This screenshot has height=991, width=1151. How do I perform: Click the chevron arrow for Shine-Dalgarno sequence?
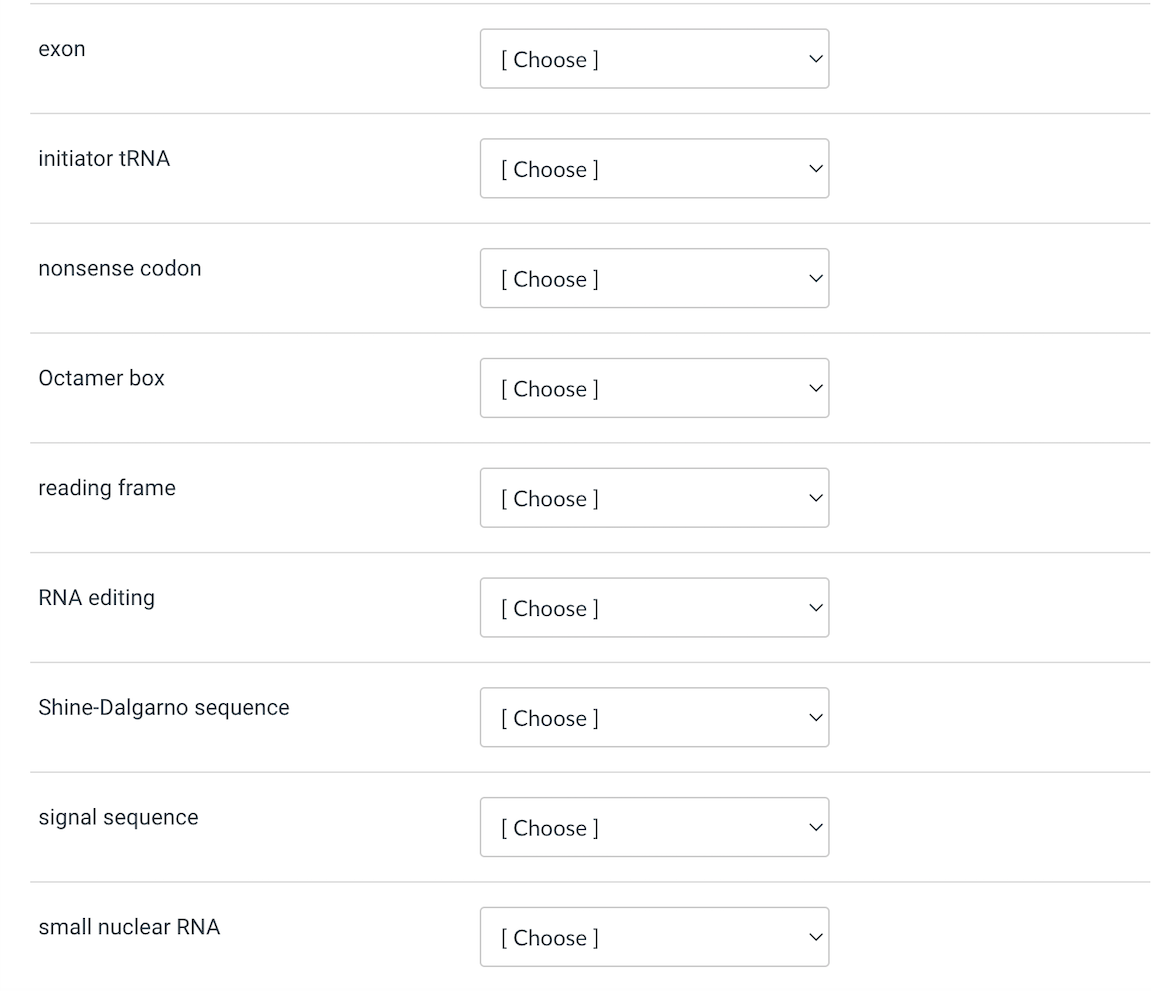815,718
